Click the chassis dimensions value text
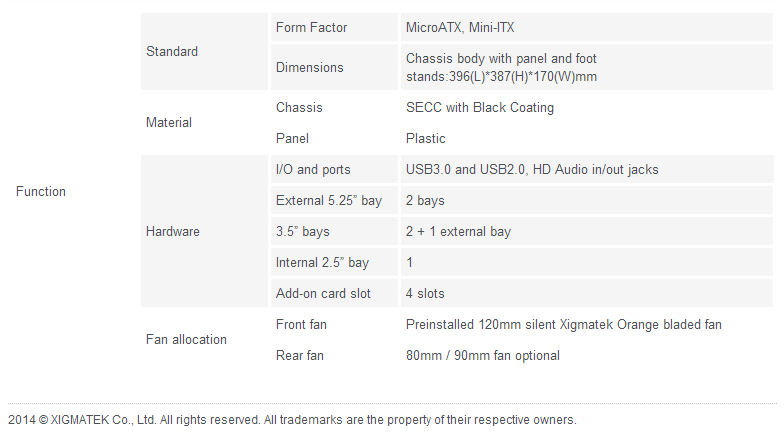 coord(502,67)
